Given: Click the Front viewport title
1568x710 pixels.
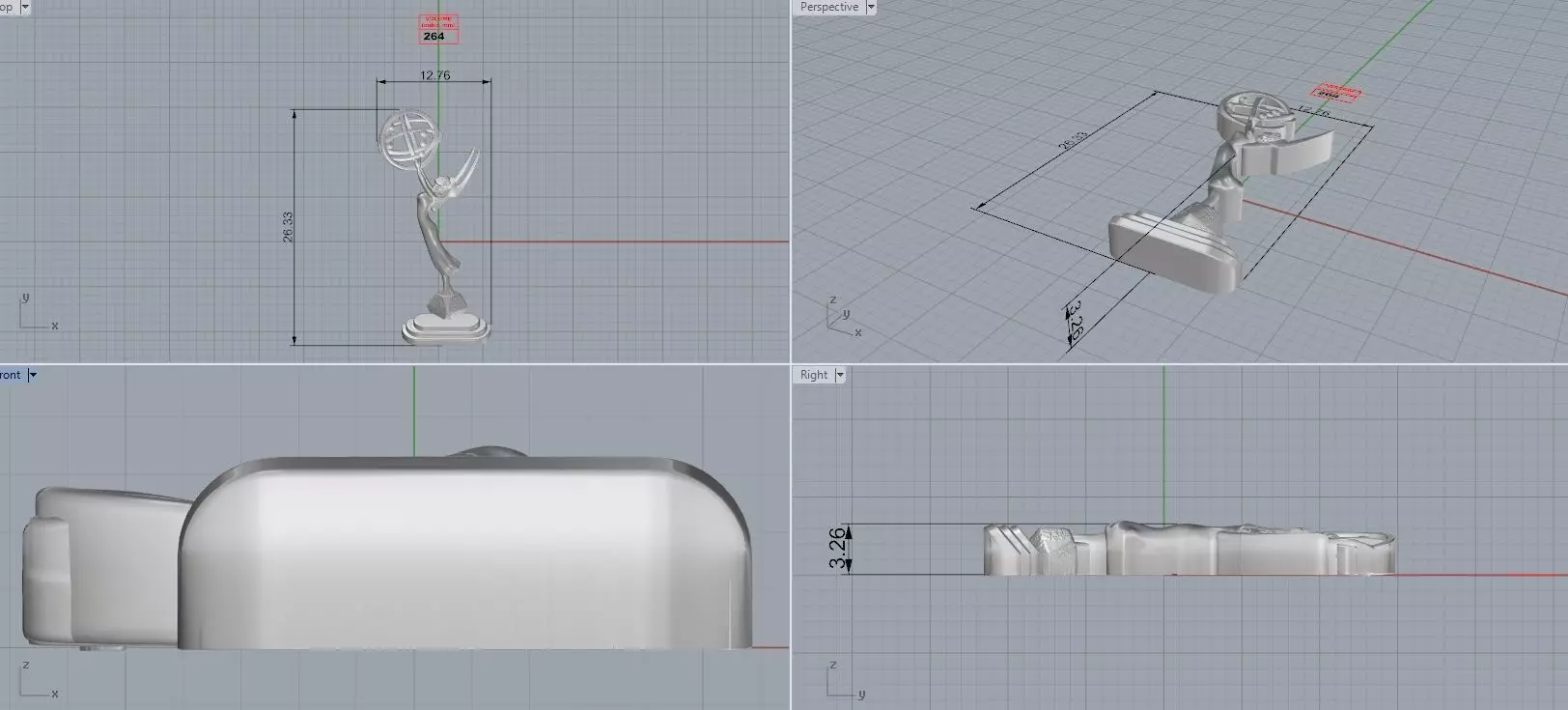Looking at the screenshot, I should coord(11,375).
